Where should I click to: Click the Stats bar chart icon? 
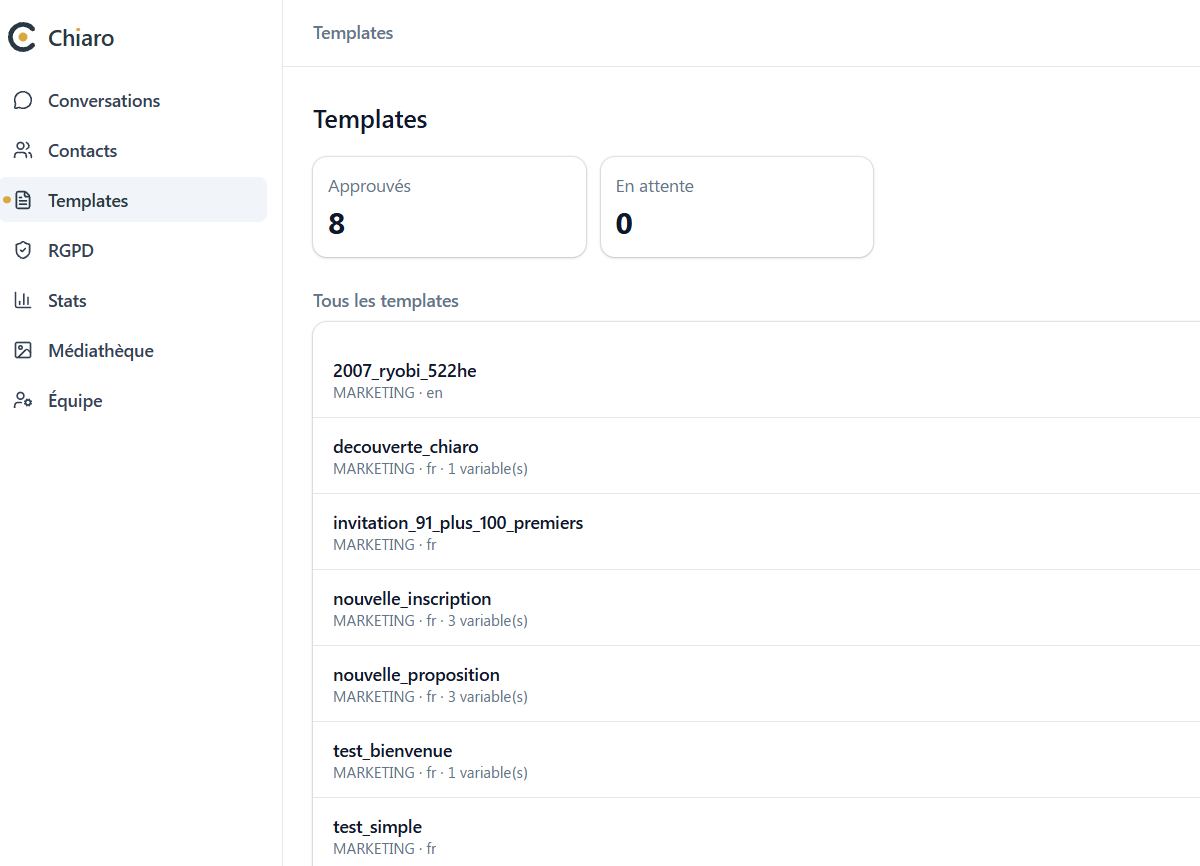(23, 301)
